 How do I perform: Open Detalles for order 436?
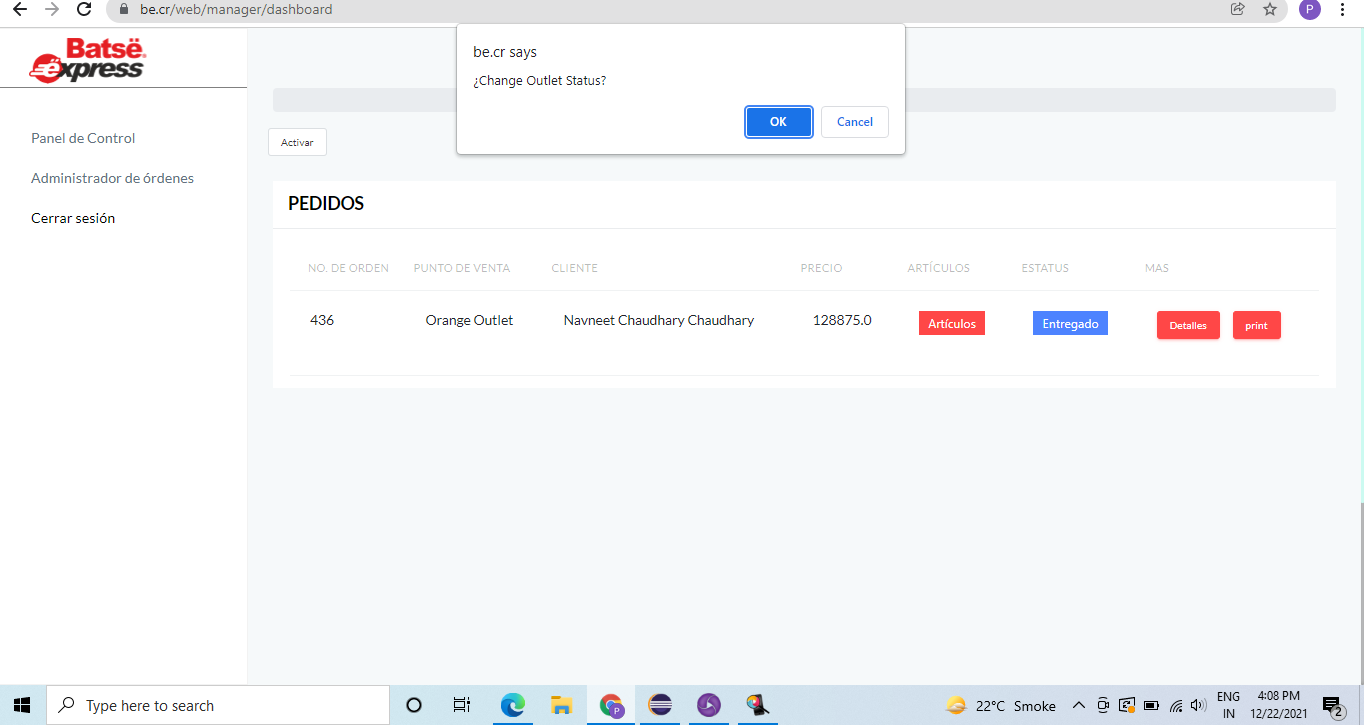pos(1187,325)
